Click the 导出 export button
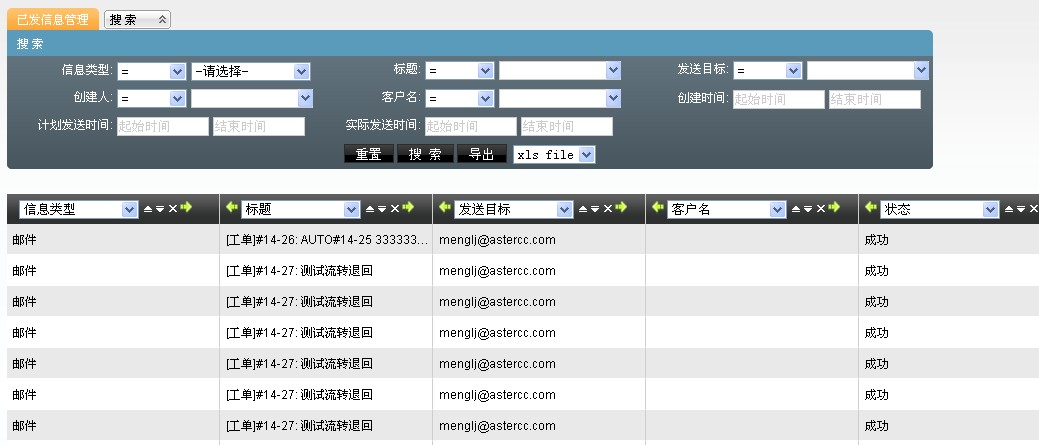Viewport: 1039px width, 445px height. (x=482, y=154)
